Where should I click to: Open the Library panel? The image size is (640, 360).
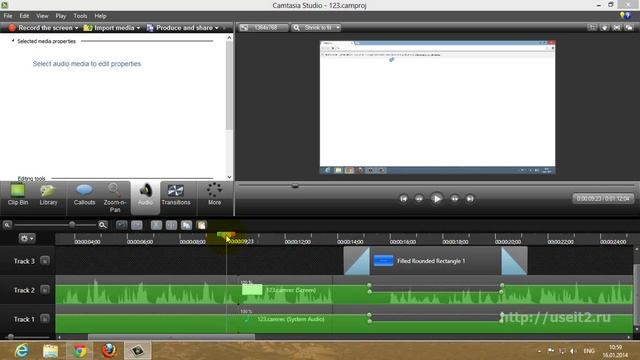[x=48, y=195]
